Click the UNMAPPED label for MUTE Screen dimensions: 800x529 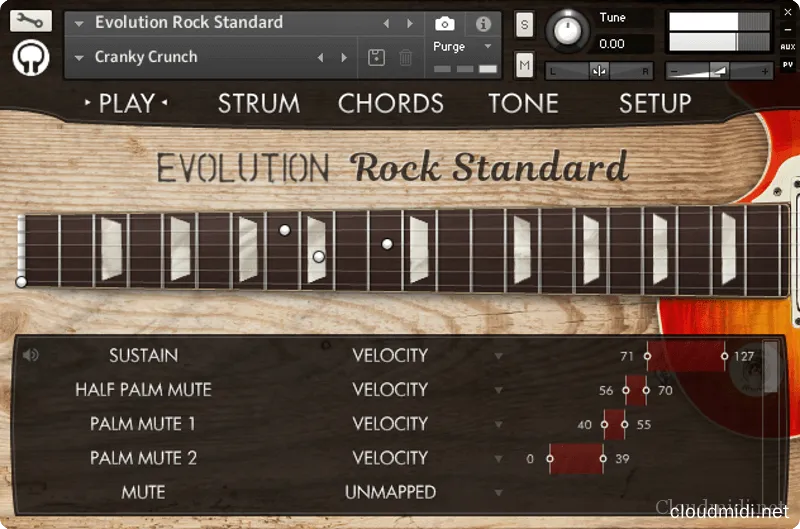click(x=390, y=492)
